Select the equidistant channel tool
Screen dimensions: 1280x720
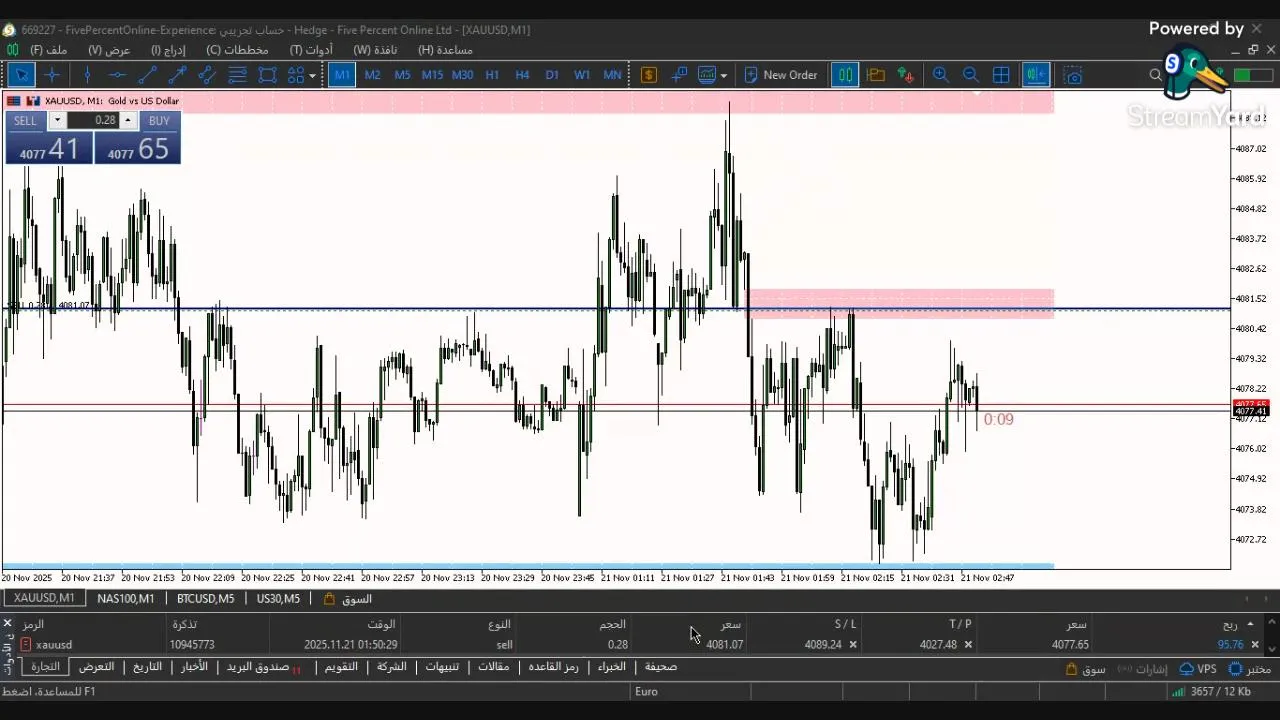tap(207, 75)
